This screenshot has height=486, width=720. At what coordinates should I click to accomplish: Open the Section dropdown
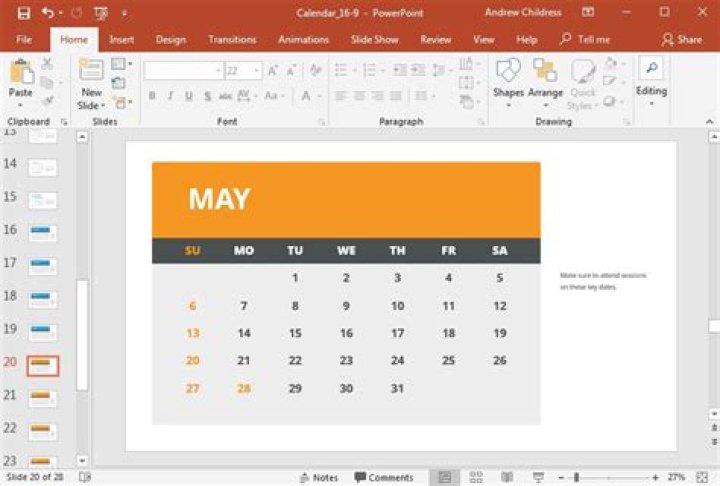[122, 102]
